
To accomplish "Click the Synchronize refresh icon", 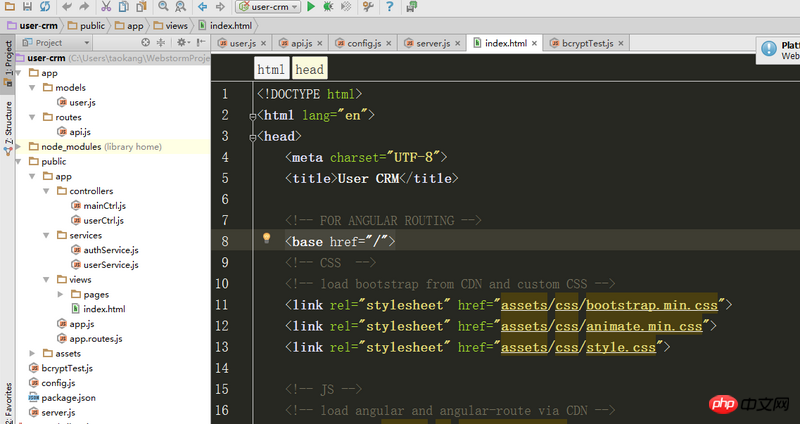I will (x=45, y=7).
